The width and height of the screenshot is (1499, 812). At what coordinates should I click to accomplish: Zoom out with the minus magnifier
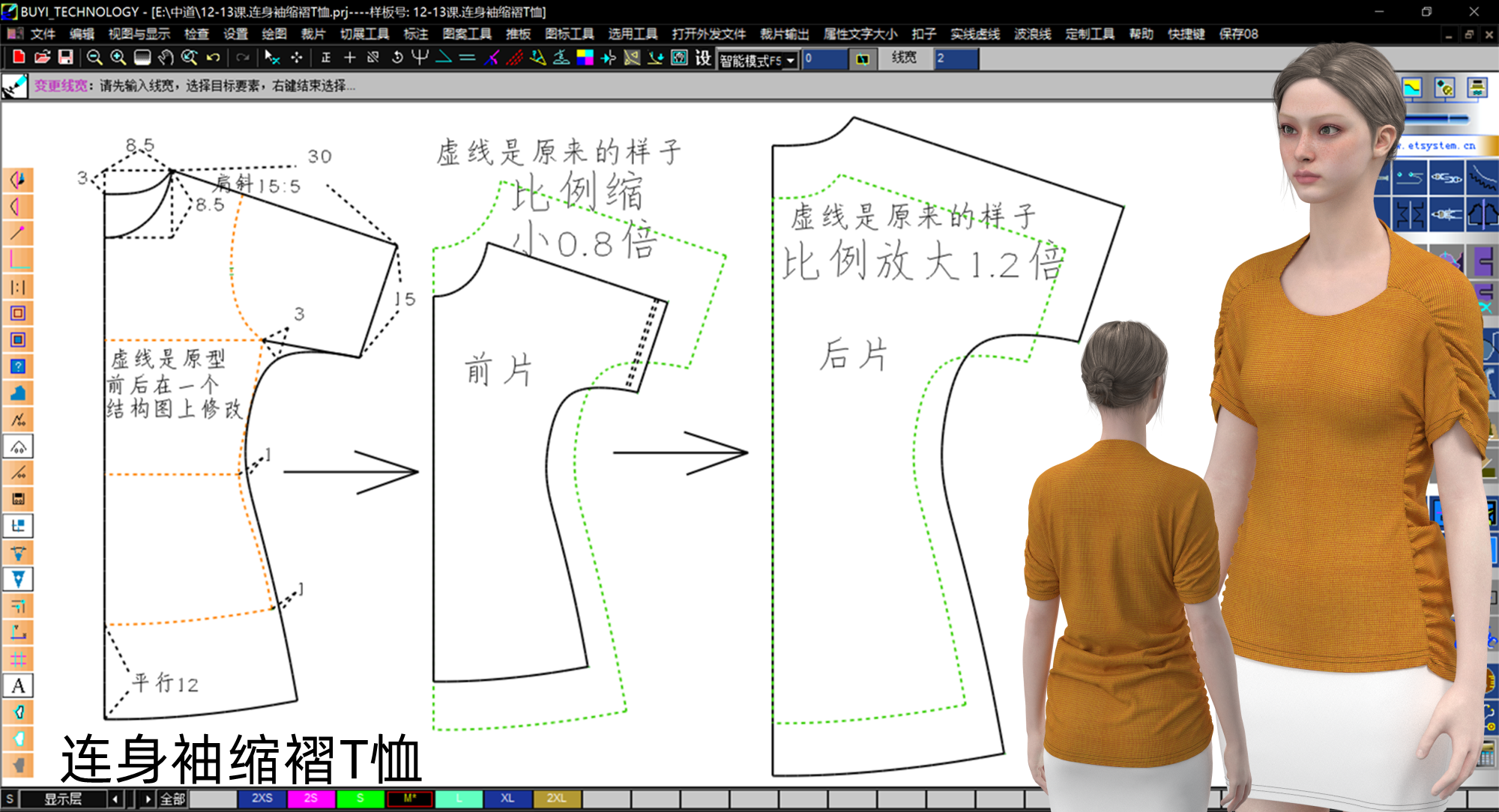click(94, 58)
